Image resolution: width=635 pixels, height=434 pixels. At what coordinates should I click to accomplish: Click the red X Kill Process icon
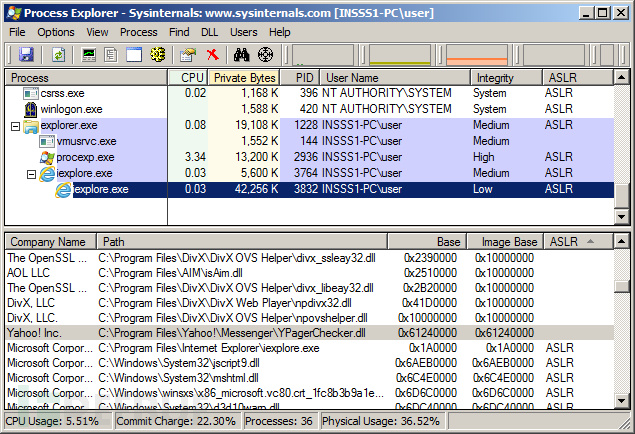(x=213, y=55)
